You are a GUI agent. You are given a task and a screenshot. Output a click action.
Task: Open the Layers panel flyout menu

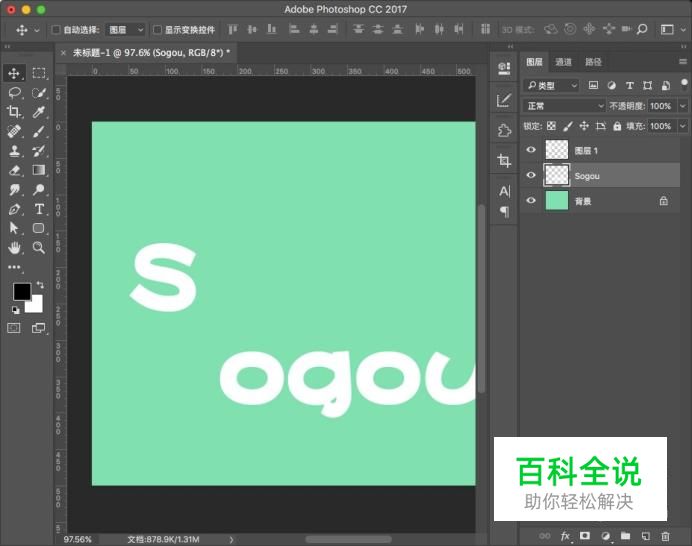tap(683, 62)
